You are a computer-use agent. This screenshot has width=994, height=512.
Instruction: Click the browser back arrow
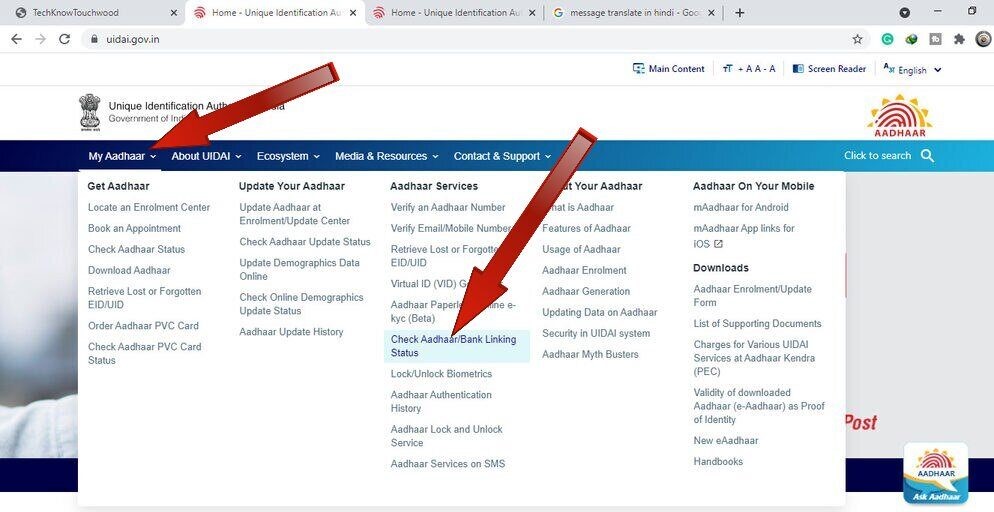(16, 39)
